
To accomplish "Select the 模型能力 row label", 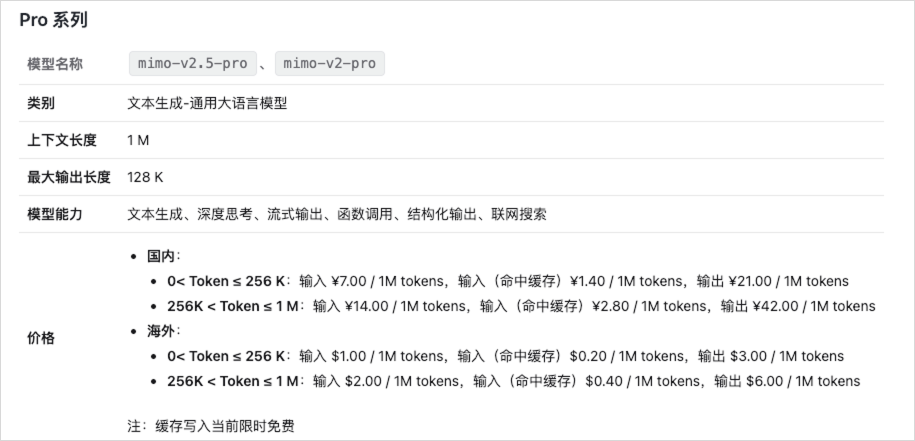I will pyautogui.click(x=55, y=214).
